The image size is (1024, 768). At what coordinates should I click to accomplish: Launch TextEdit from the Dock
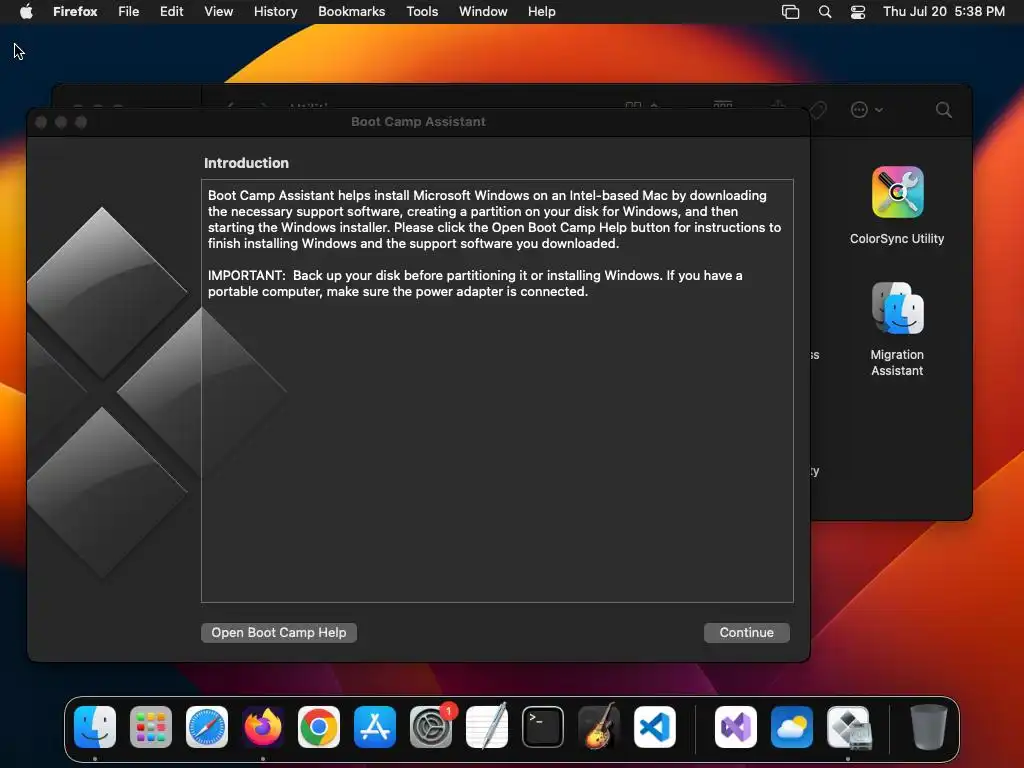pos(487,727)
